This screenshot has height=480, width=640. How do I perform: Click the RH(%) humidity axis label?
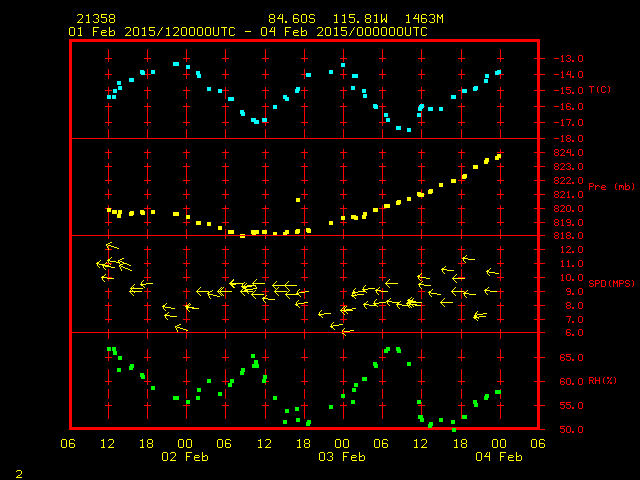[602, 381]
